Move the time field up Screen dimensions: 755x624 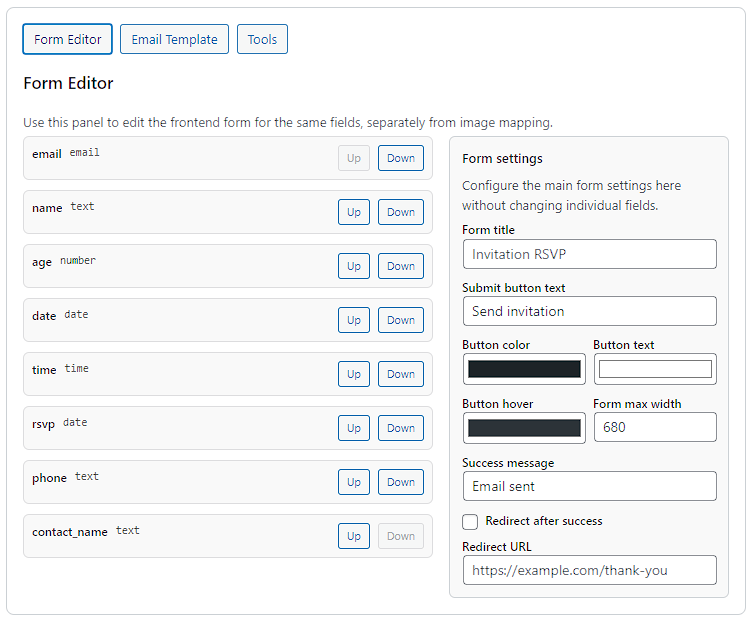[x=353, y=374]
